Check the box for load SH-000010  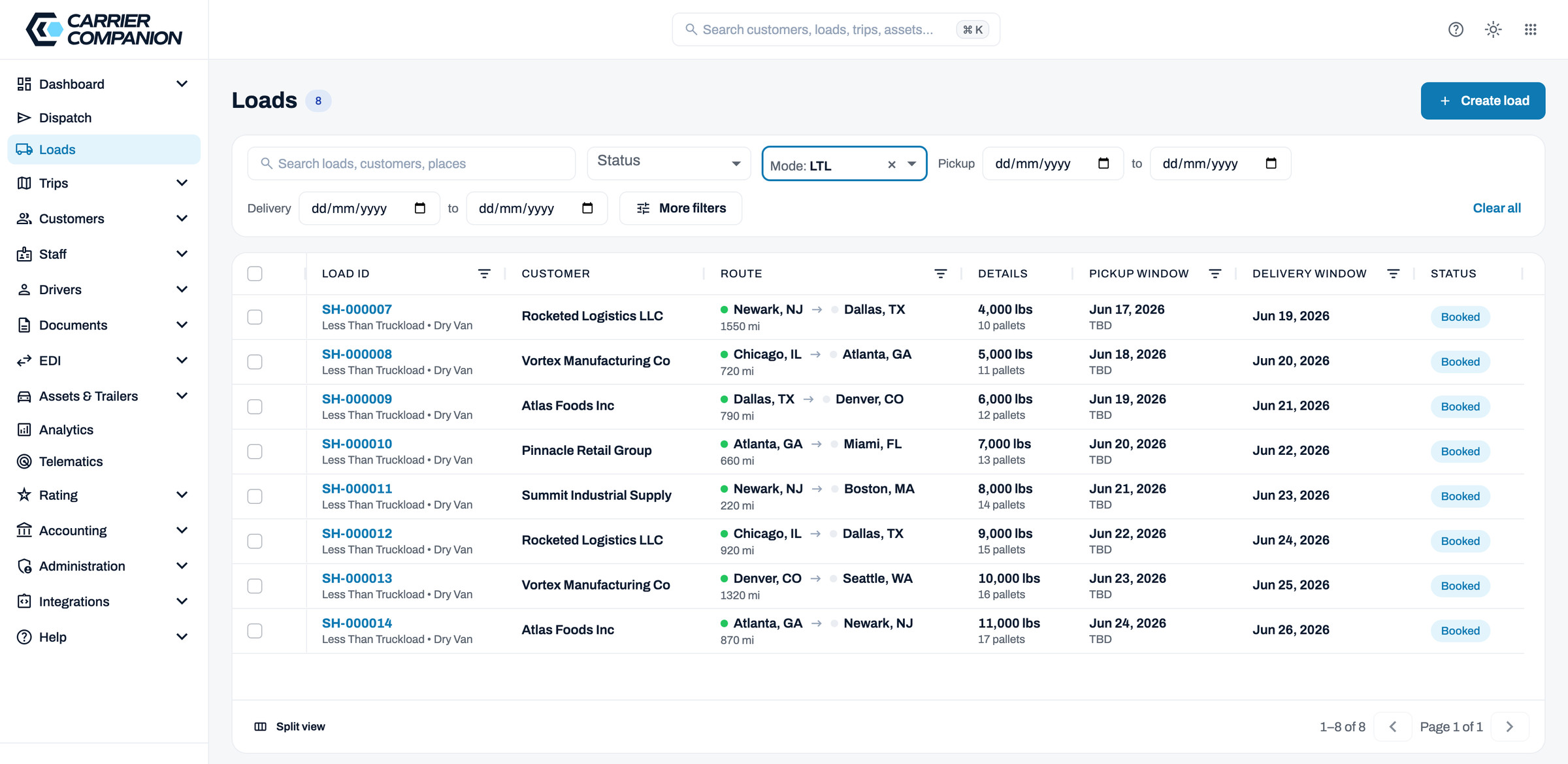tap(255, 452)
